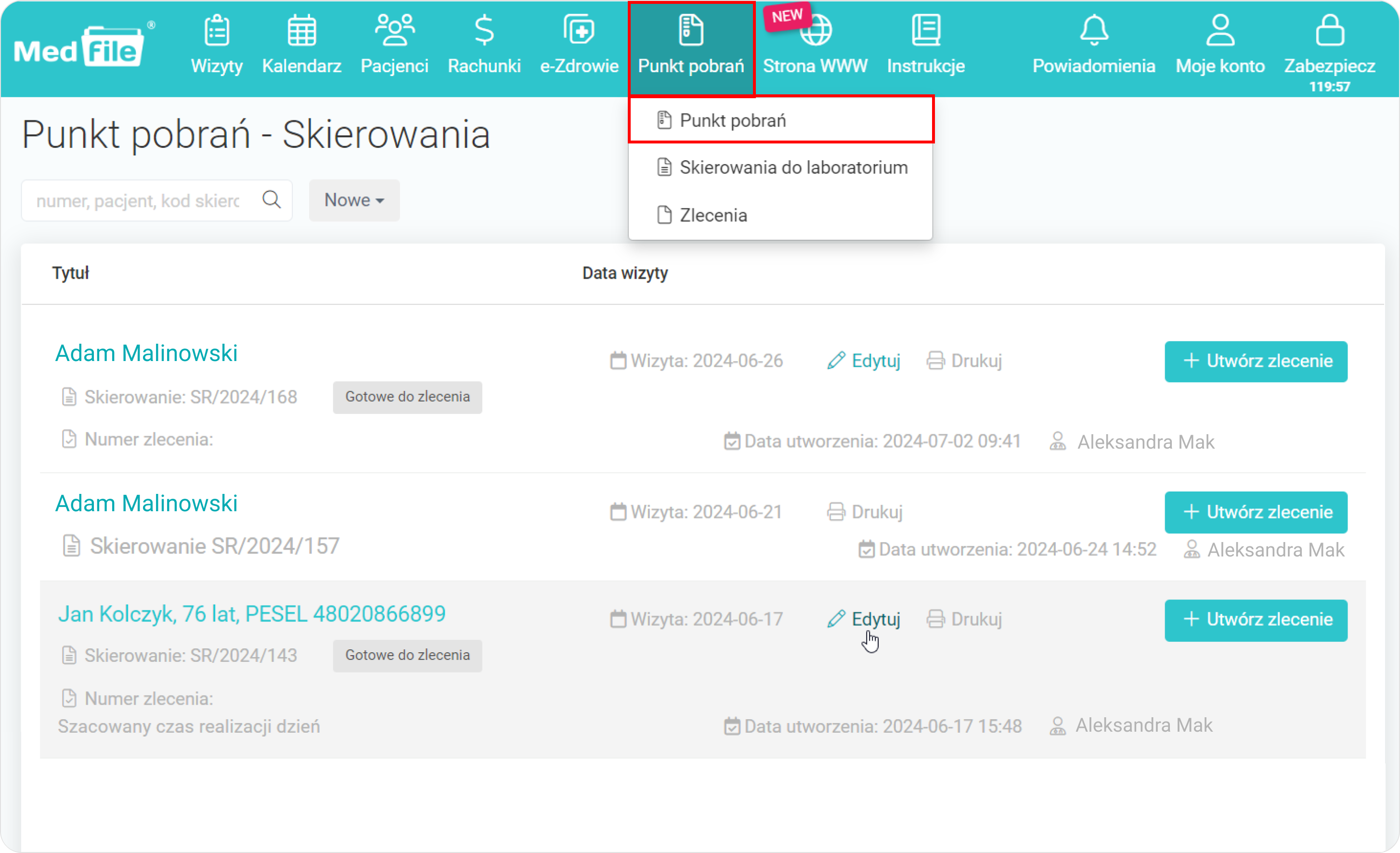This screenshot has width=1400, height=853.
Task: Click the NEW badge on Strona WWW
Action: coord(787,16)
